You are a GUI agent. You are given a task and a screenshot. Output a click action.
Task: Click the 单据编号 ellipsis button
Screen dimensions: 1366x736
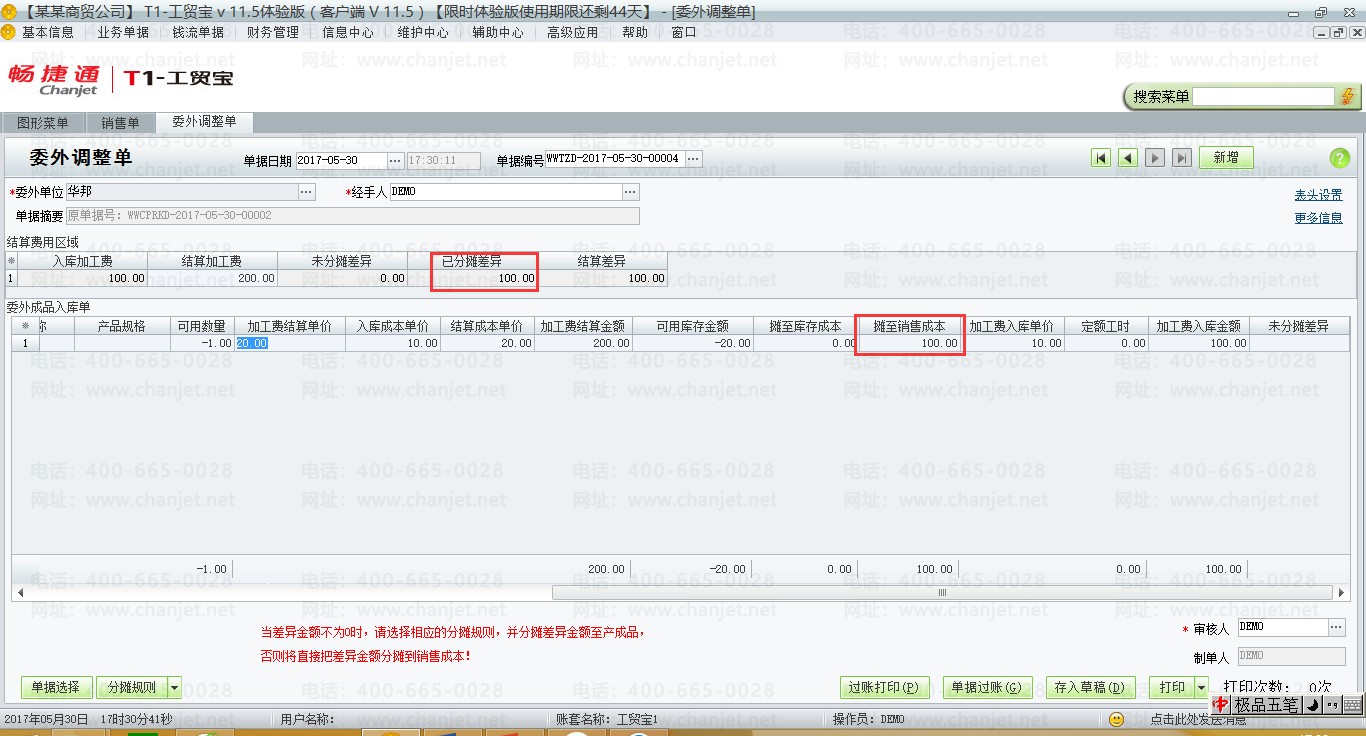[x=692, y=160]
